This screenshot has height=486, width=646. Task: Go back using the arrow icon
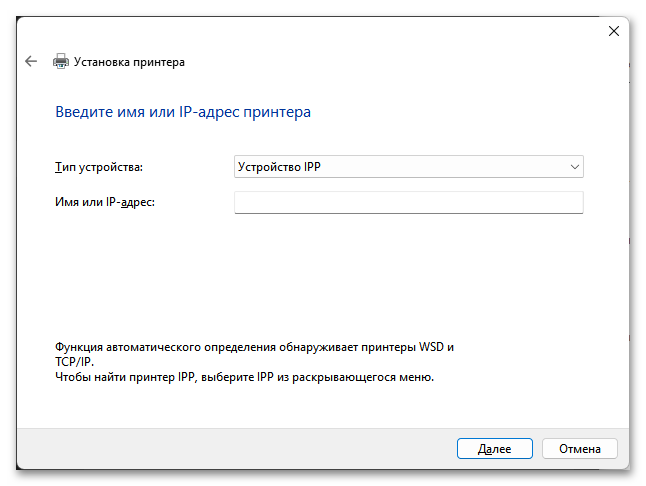click(31, 62)
